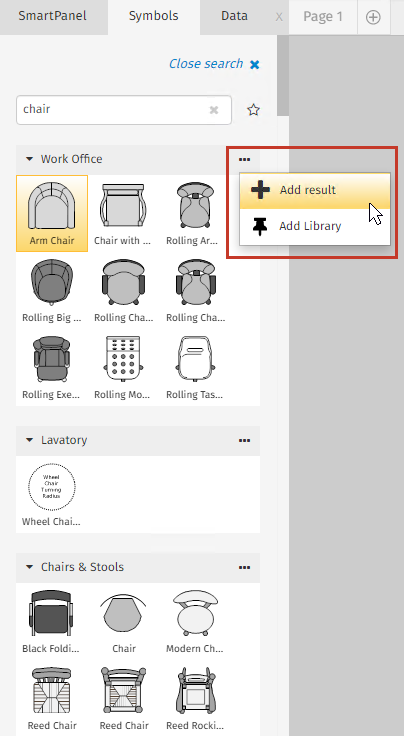This screenshot has width=404, height=736.
Task: Select the Wheel Chair Turning Radius symbol
Action: coord(52,494)
